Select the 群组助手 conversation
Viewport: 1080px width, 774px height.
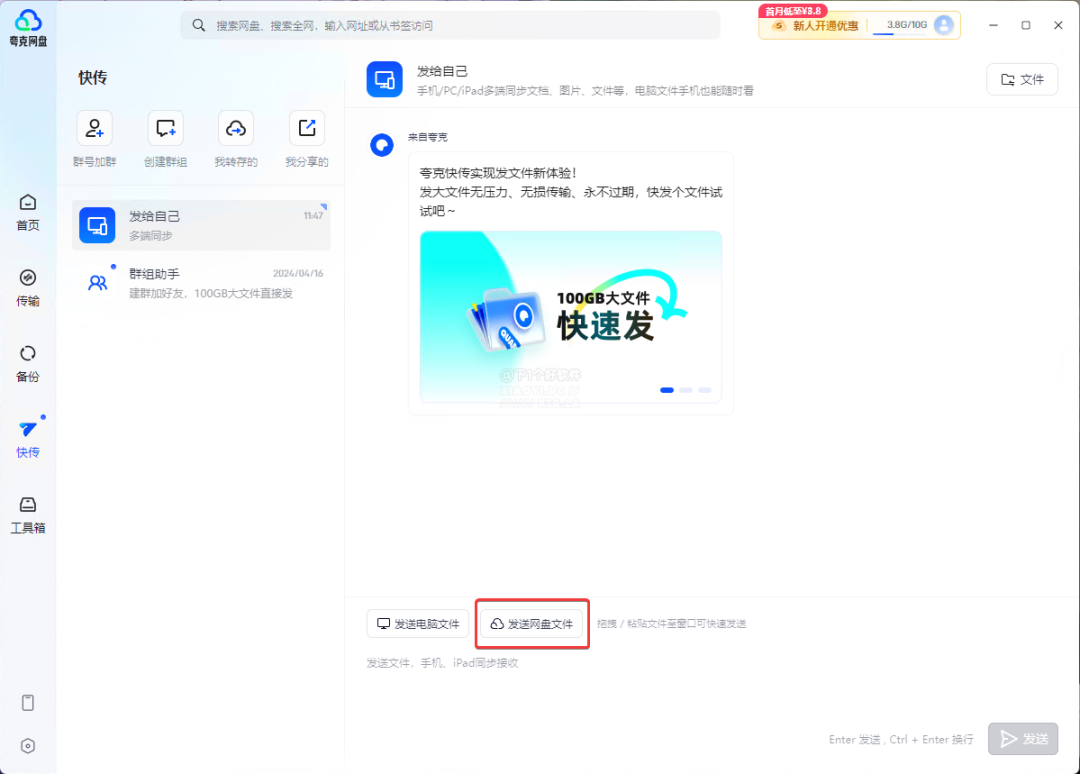tap(201, 283)
